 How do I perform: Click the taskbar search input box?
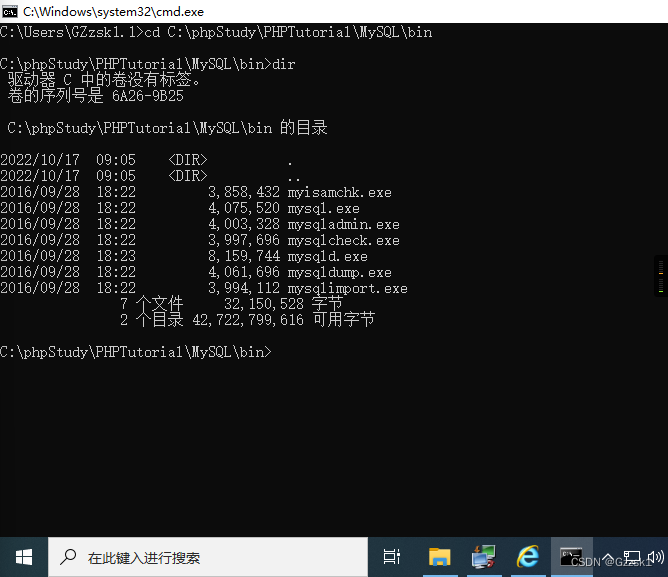coord(208,557)
